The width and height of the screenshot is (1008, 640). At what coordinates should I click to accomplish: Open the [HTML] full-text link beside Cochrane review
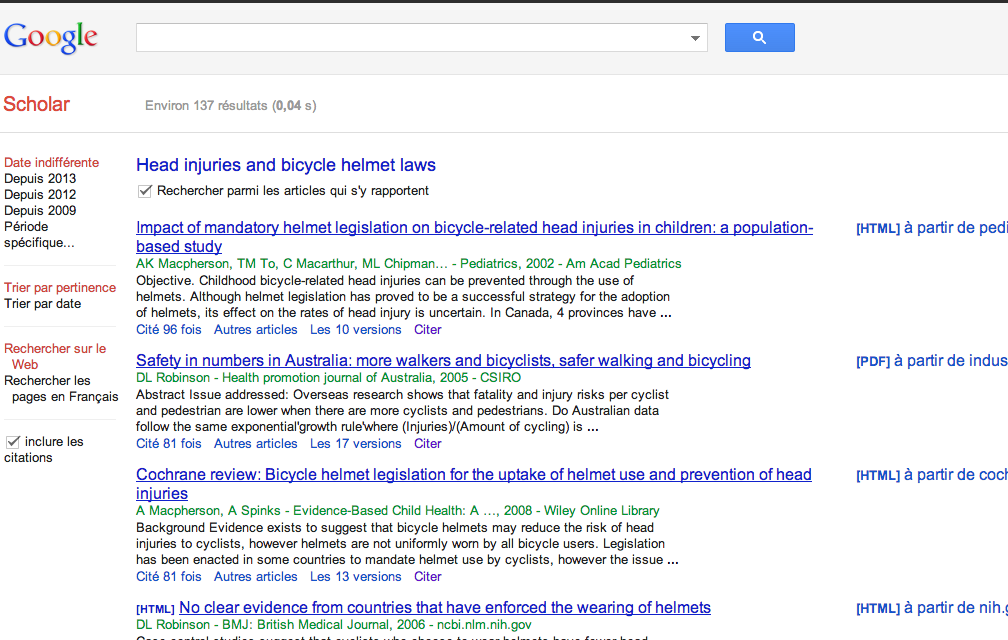click(932, 475)
